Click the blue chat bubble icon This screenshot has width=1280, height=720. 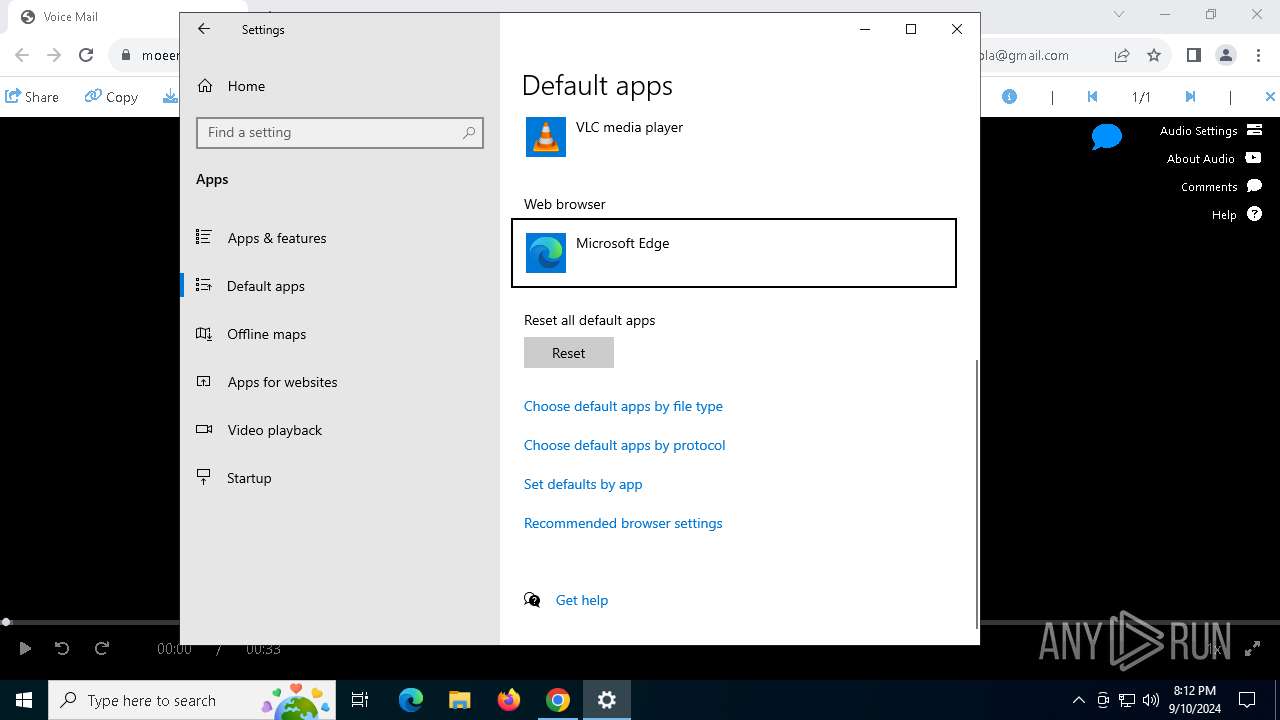pyautogui.click(x=1107, y=136)
